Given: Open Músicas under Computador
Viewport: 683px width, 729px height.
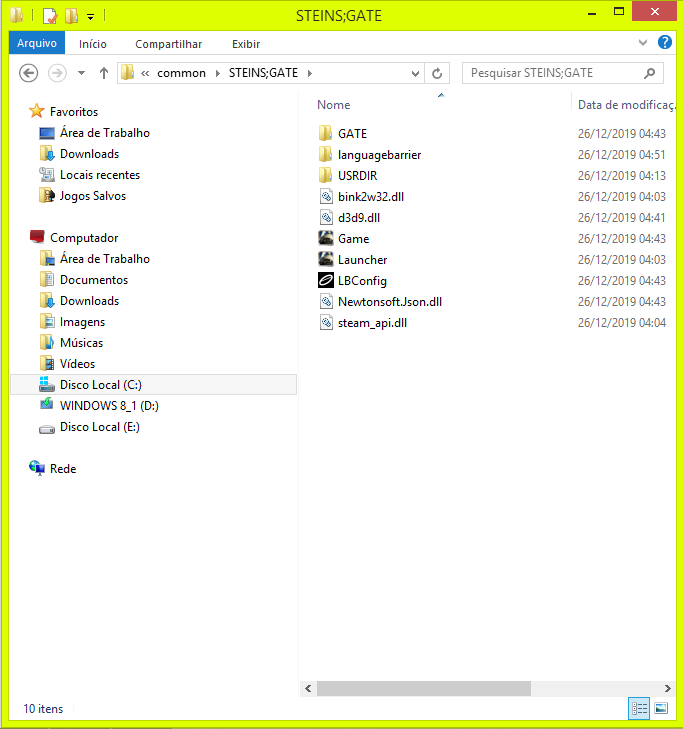Looking at the screenshot, I should 81,343.
